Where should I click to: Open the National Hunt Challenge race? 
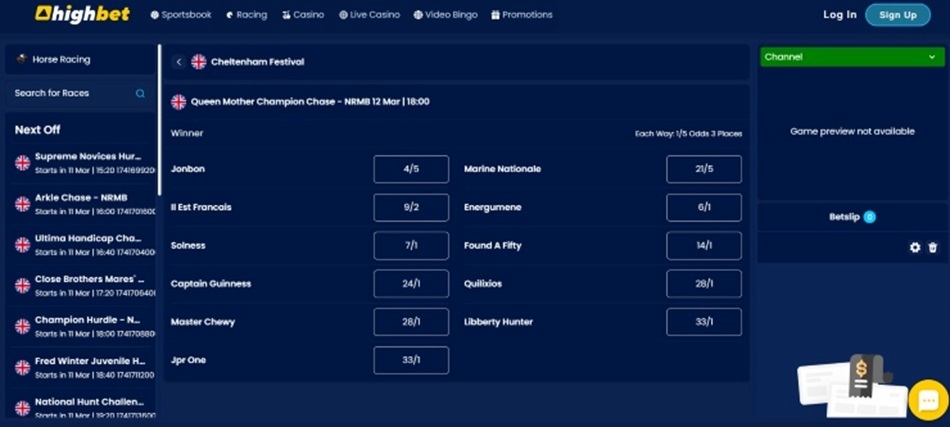pyautogui.click(x=80, y=408)
